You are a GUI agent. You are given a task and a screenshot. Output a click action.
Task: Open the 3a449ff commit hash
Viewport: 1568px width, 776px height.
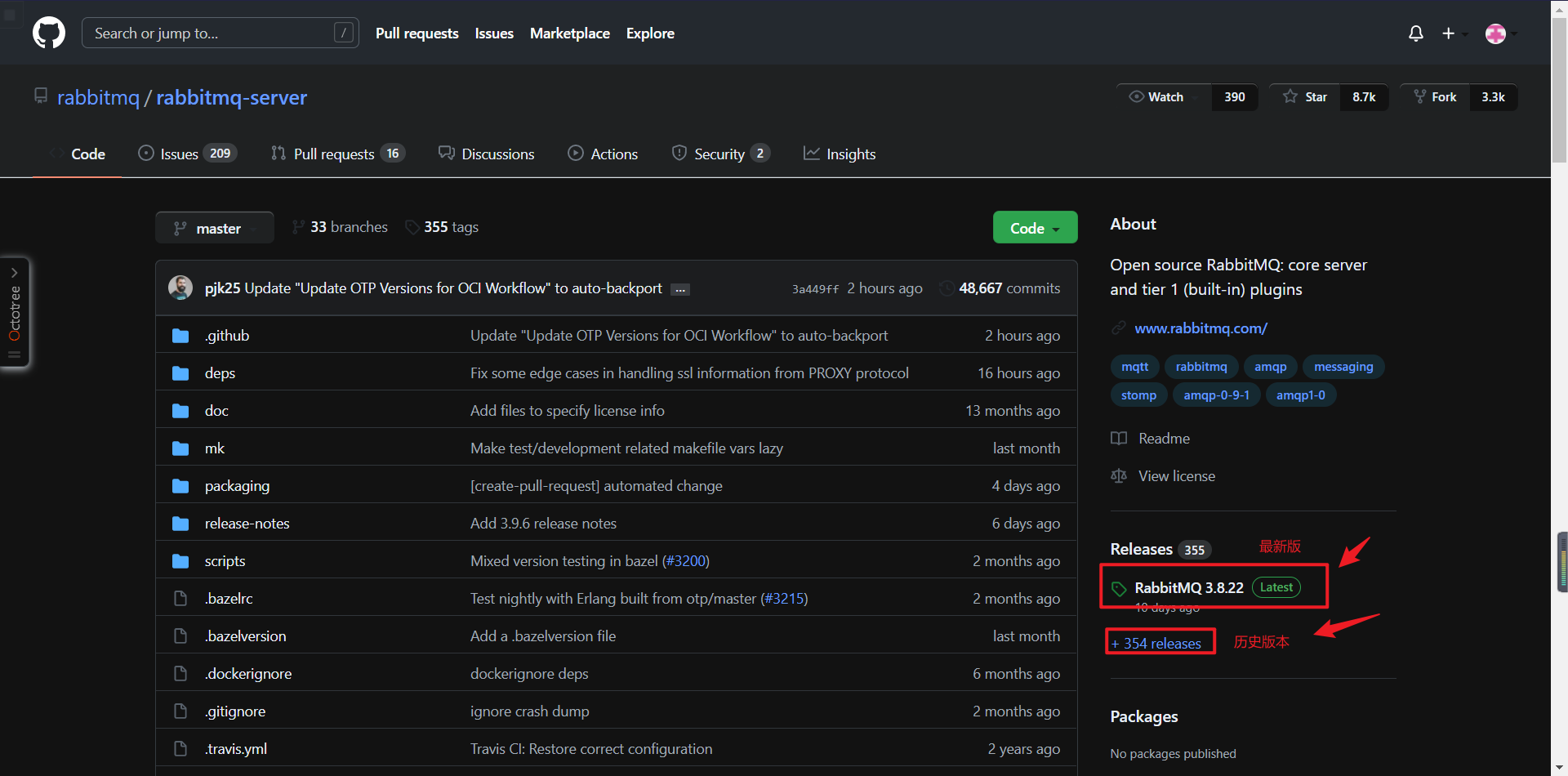(815, 289)
